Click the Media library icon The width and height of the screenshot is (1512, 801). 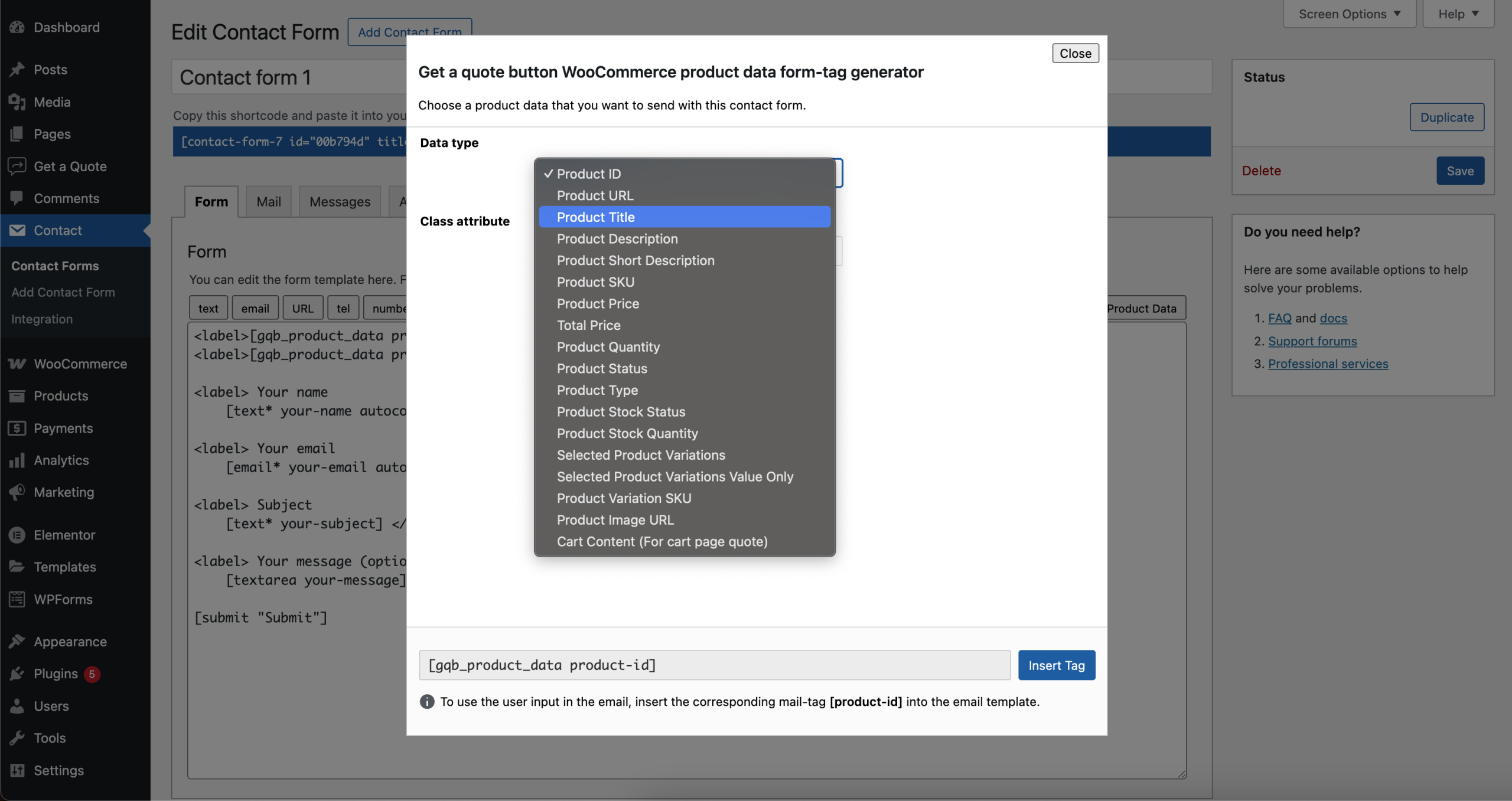click(x=17, y=102)
